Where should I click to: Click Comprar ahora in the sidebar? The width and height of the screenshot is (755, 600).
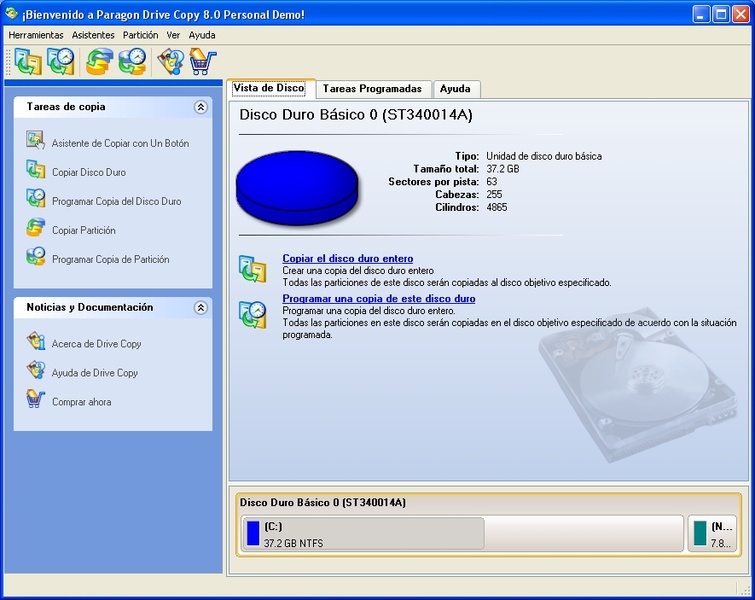[x=81, y=402]
